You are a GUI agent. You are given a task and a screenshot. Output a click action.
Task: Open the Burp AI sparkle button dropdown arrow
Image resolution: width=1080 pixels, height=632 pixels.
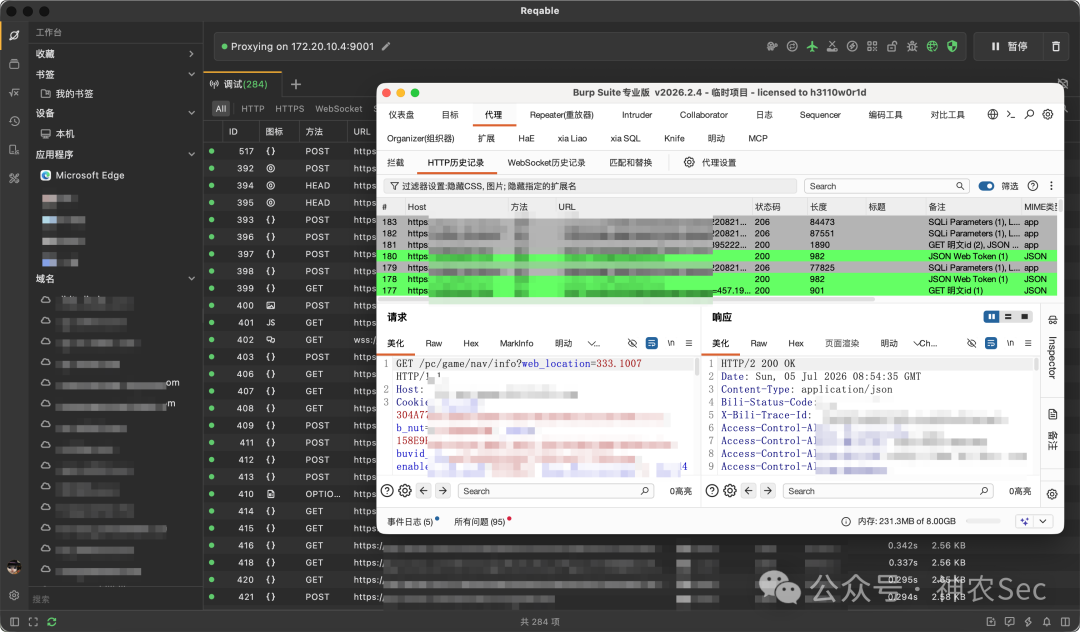click(1043, 521)
